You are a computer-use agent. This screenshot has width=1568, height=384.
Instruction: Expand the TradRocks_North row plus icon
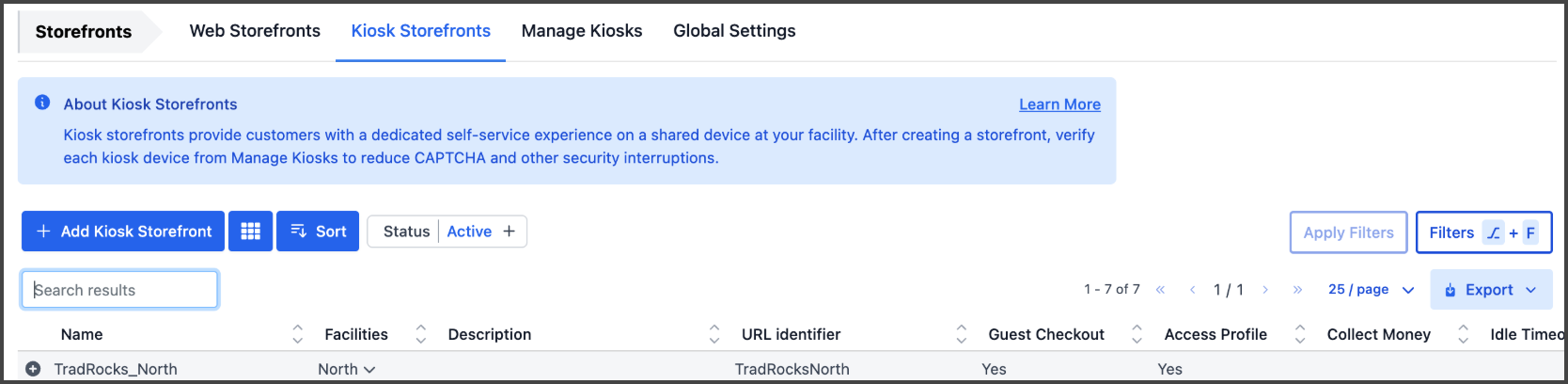click(33, 369)
